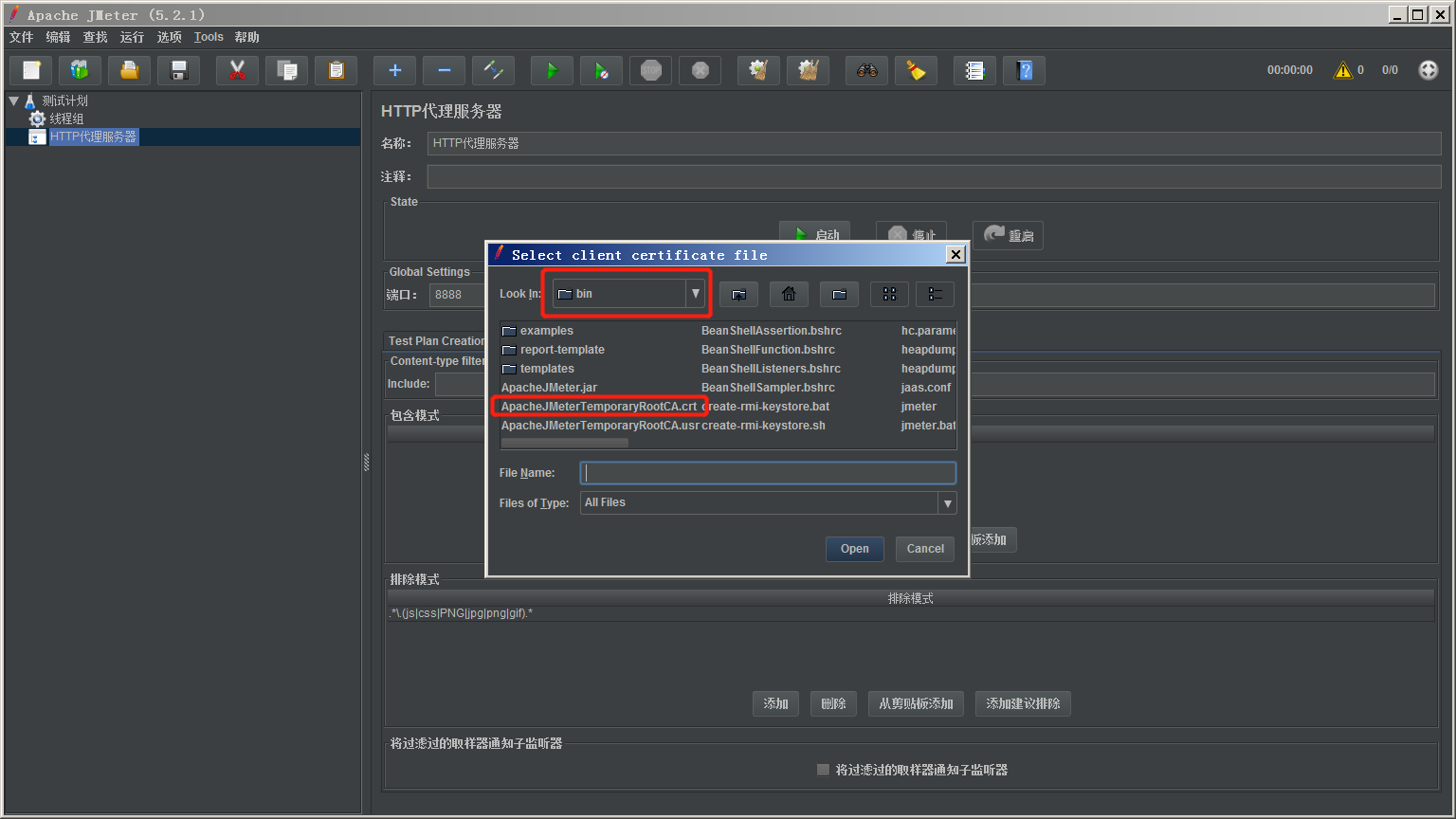This screenshot has height=819, width=1456.
Task: Click the Cut scissors icon
Action: tap(237, 70)
